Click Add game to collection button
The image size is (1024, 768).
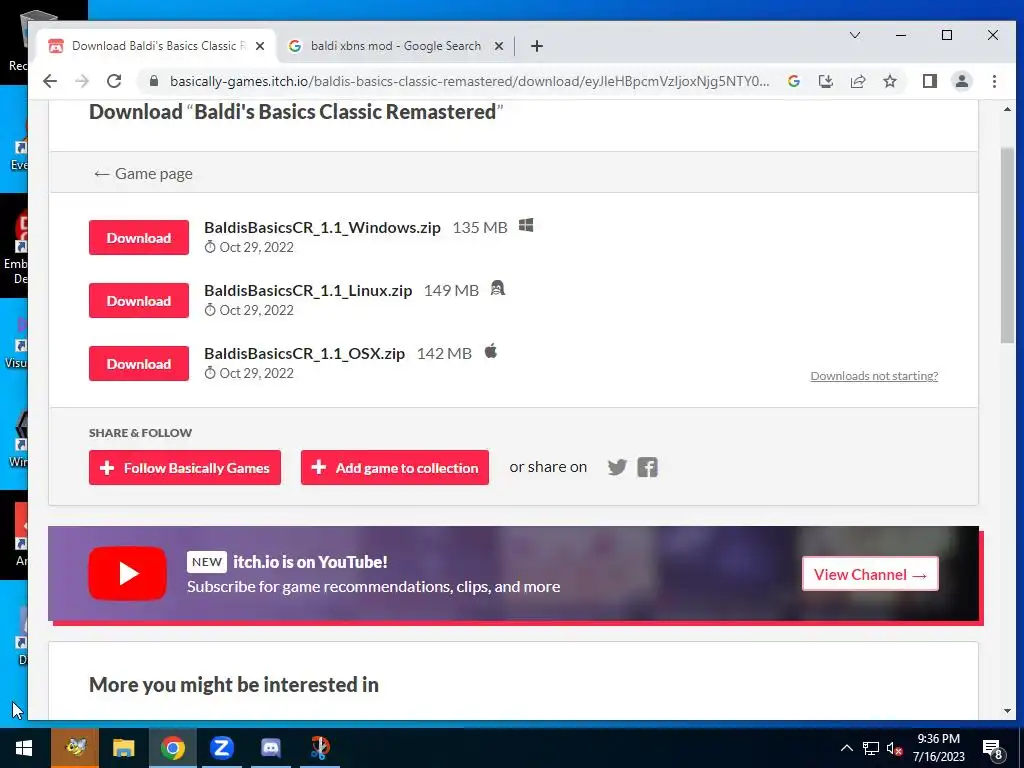point(394,468)
